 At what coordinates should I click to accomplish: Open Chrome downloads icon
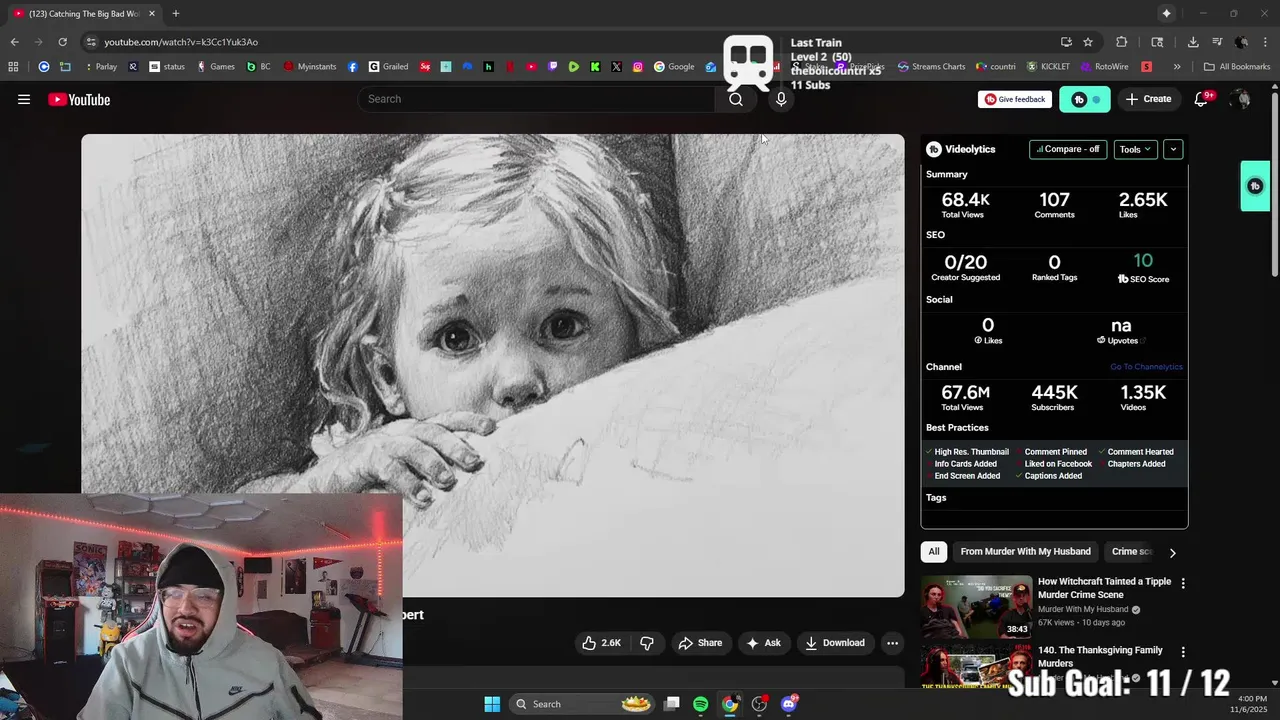point(1193,42)
